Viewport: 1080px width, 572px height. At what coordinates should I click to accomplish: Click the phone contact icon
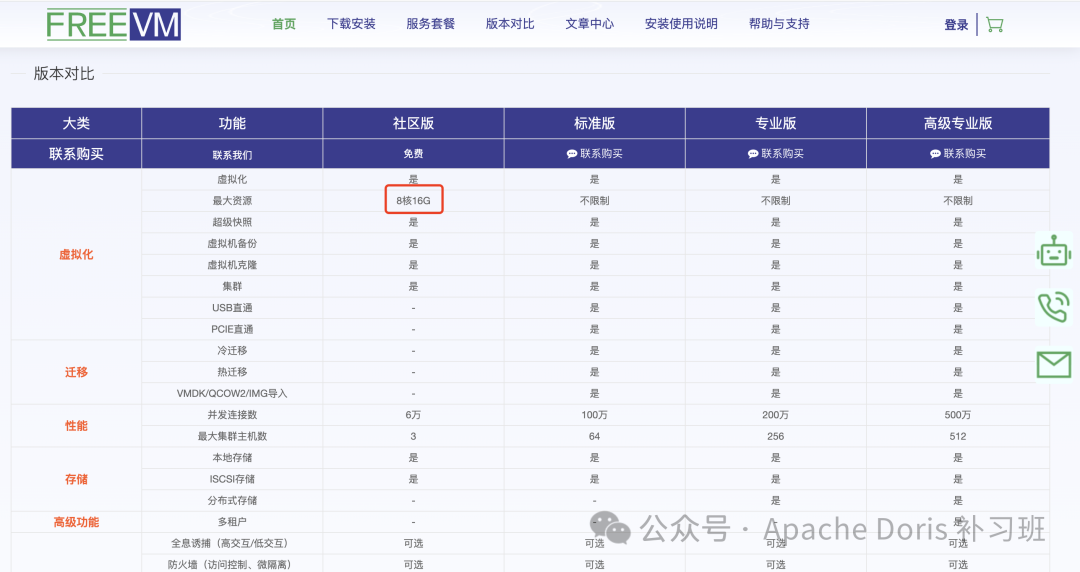coord(1054,307)
